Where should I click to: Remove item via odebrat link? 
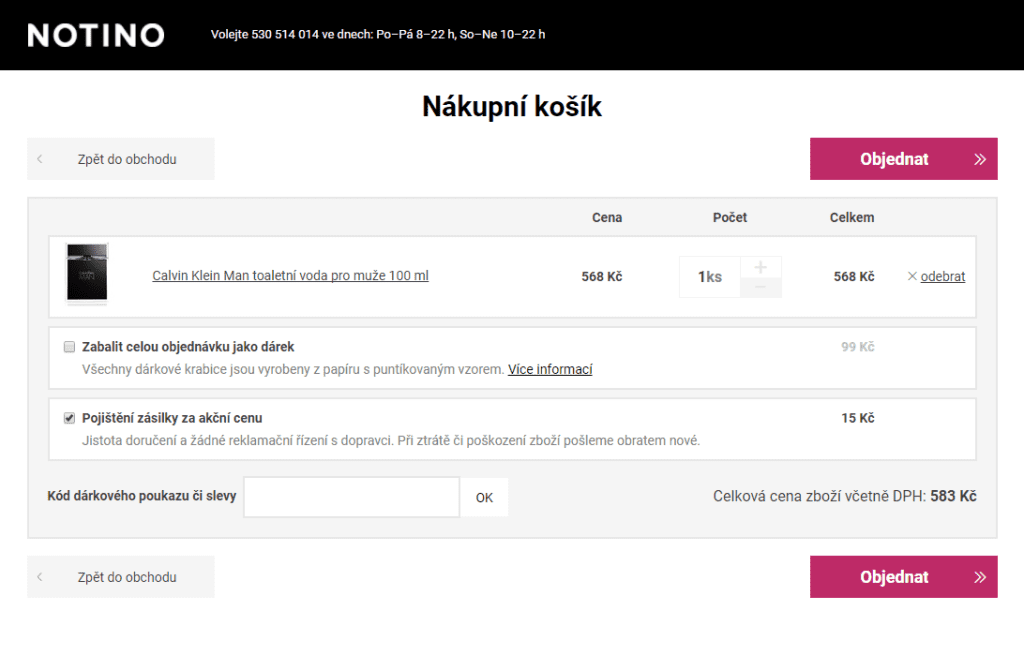[942, 276]
